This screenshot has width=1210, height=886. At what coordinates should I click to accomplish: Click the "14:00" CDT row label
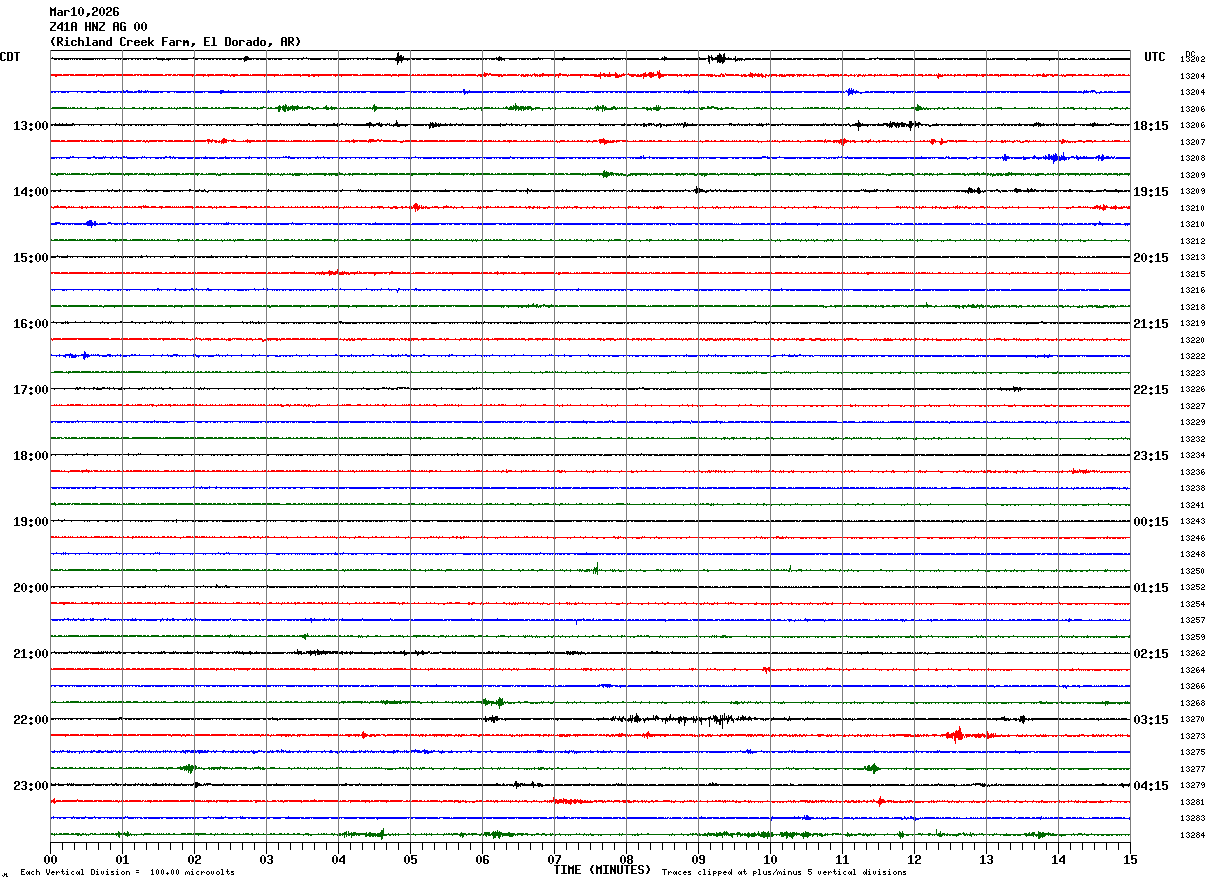(30, 192)
